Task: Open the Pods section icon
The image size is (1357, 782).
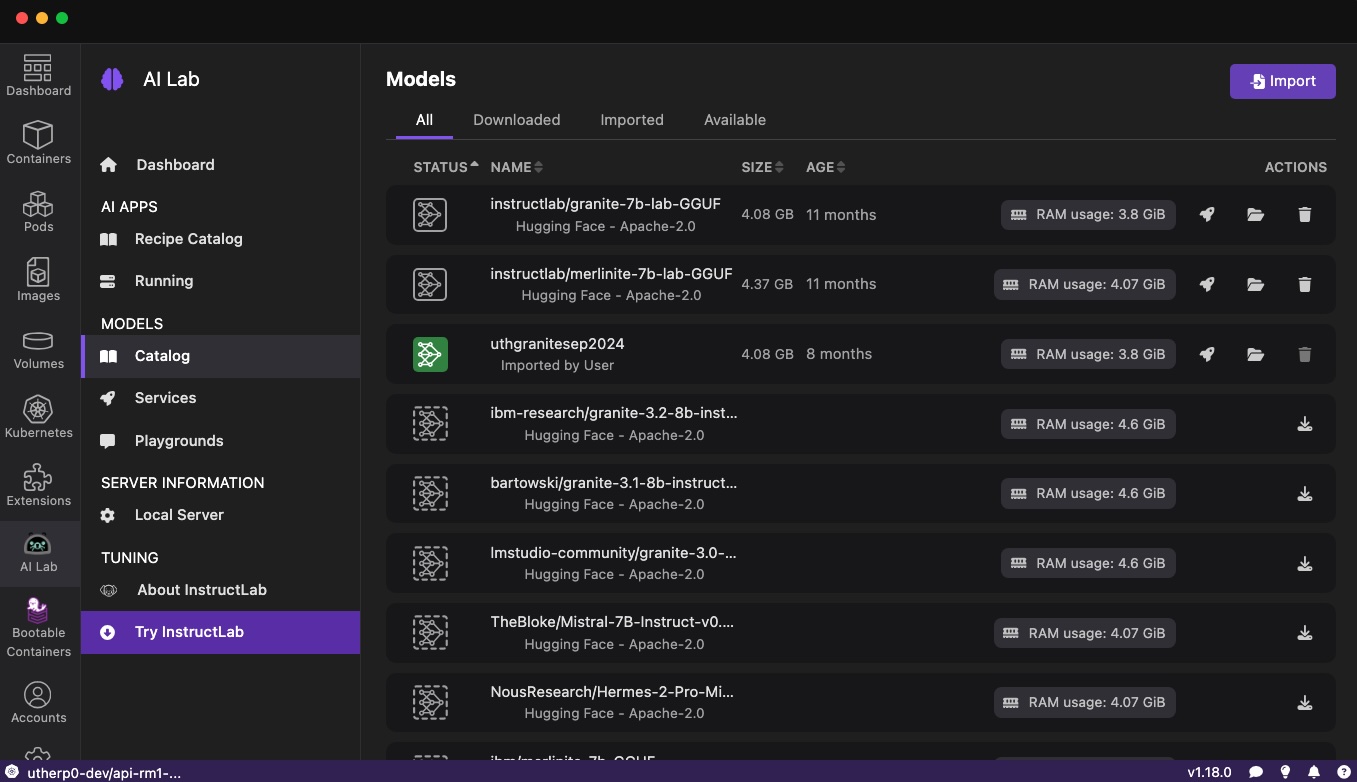Action: pos(38,211)
